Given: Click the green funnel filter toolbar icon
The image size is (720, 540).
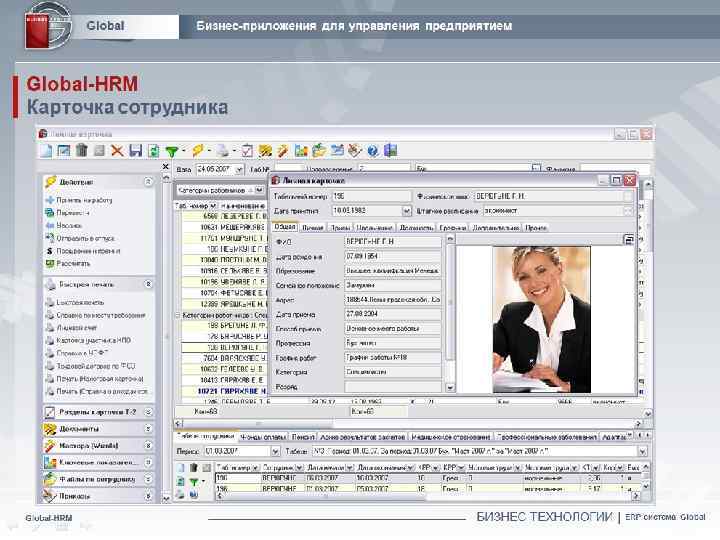Looking at the screenshot, I should click(x=172, y=151).
